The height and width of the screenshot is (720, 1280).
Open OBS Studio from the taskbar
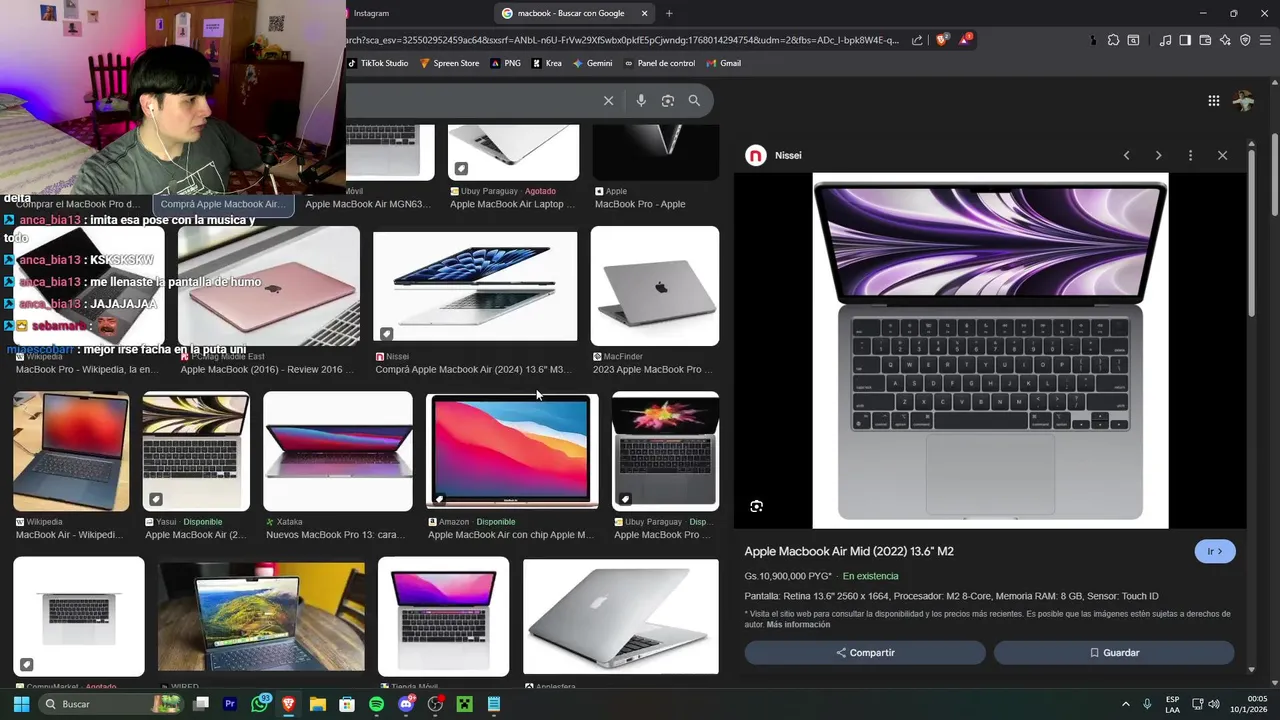coord(435,704)
